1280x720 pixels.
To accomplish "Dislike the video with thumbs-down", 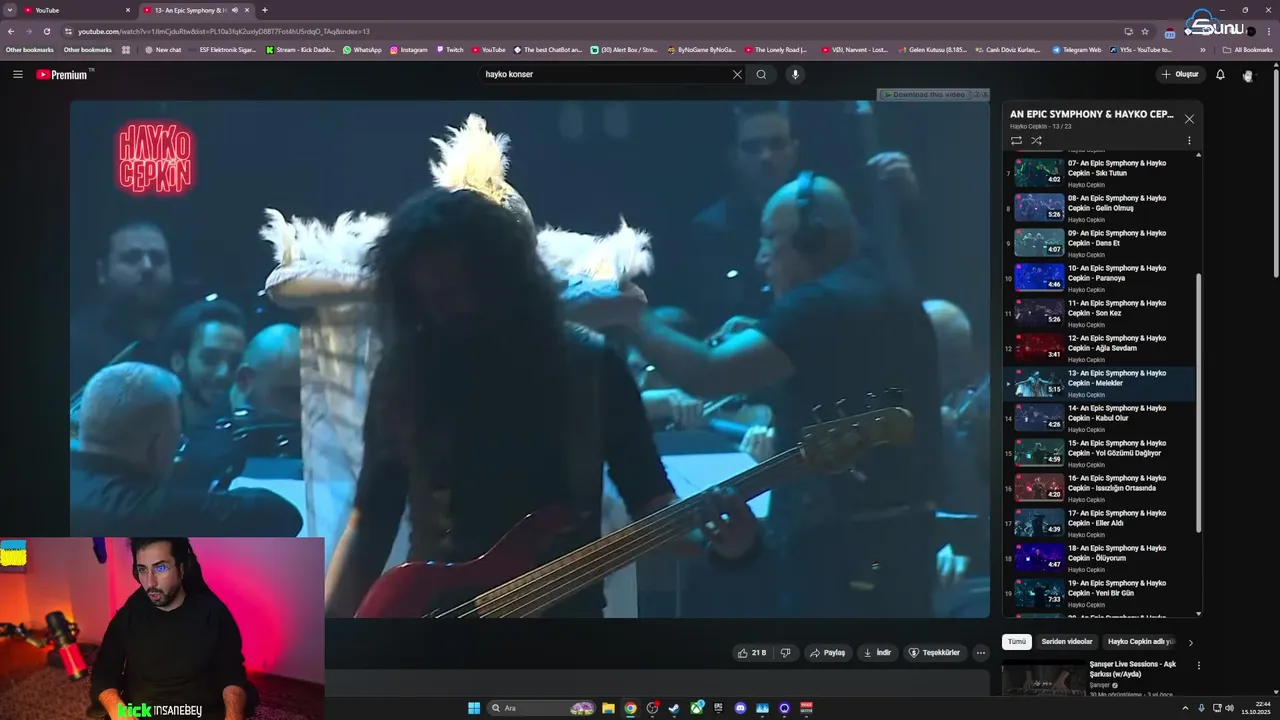I will click(x=785, y=652).
